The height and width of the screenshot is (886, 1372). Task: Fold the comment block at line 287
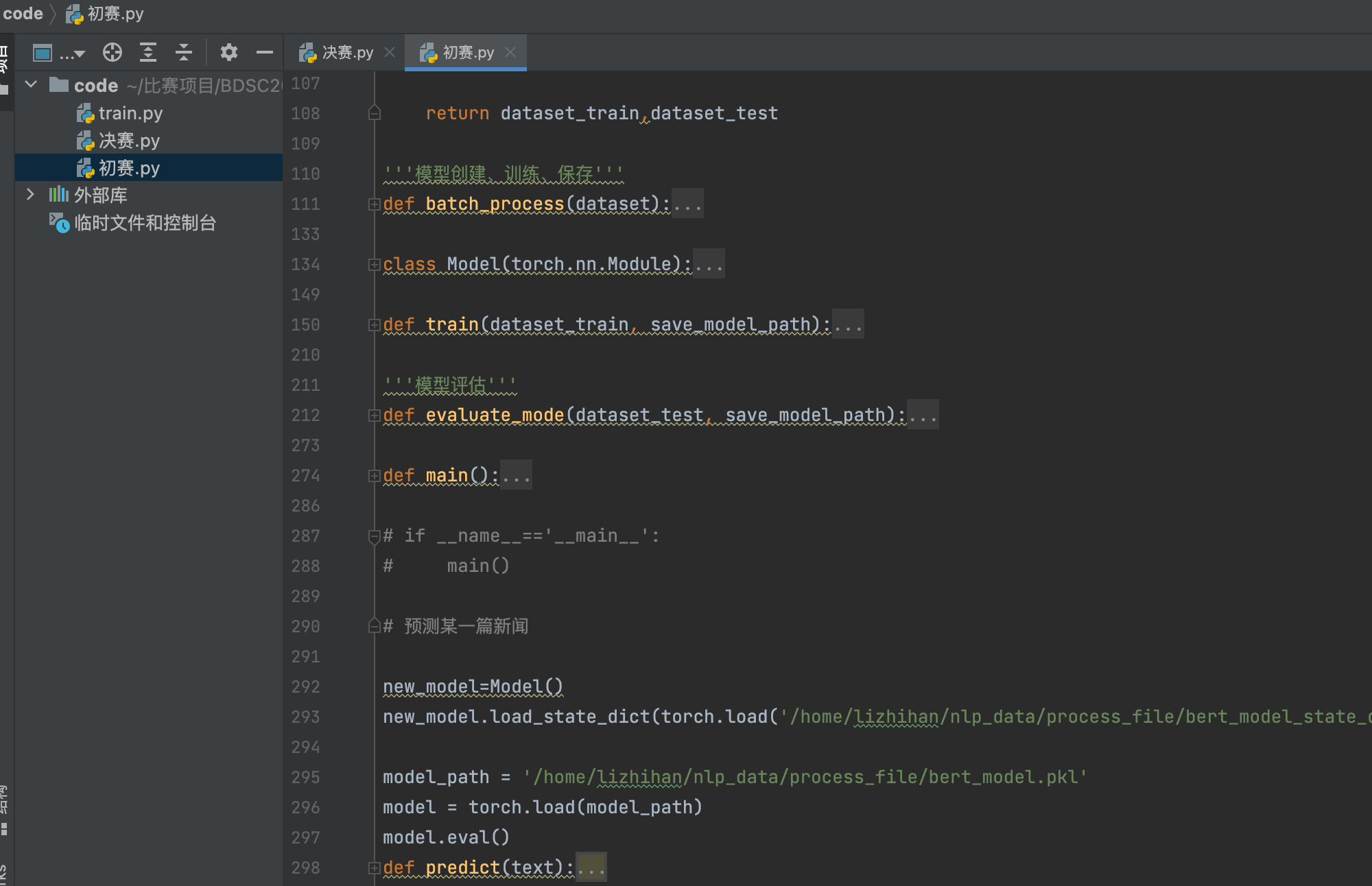[x=375, y=536]
